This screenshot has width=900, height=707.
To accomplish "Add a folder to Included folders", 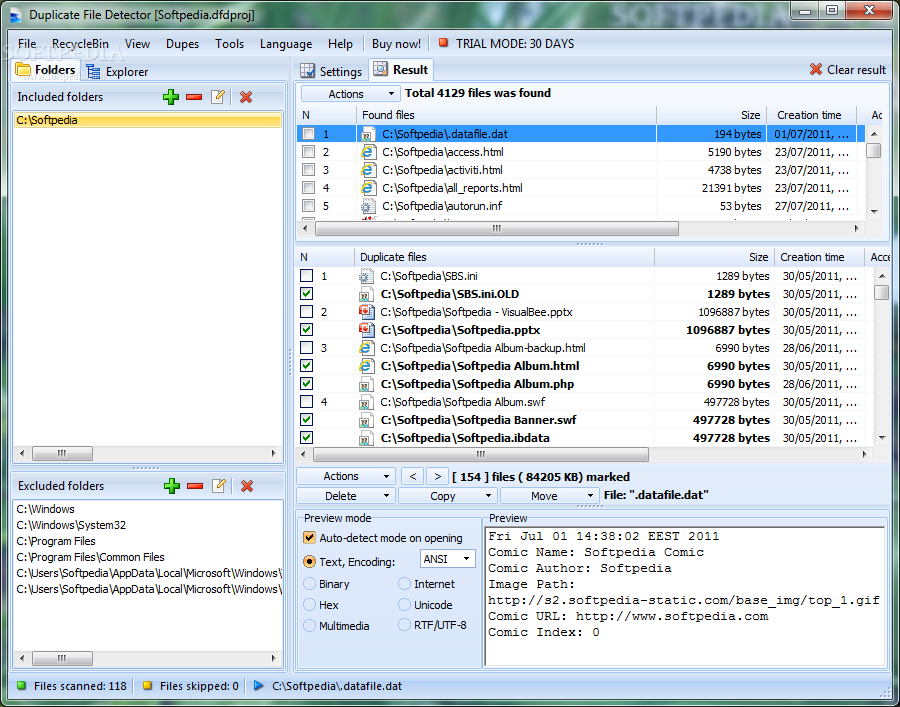I will (170, 97).
